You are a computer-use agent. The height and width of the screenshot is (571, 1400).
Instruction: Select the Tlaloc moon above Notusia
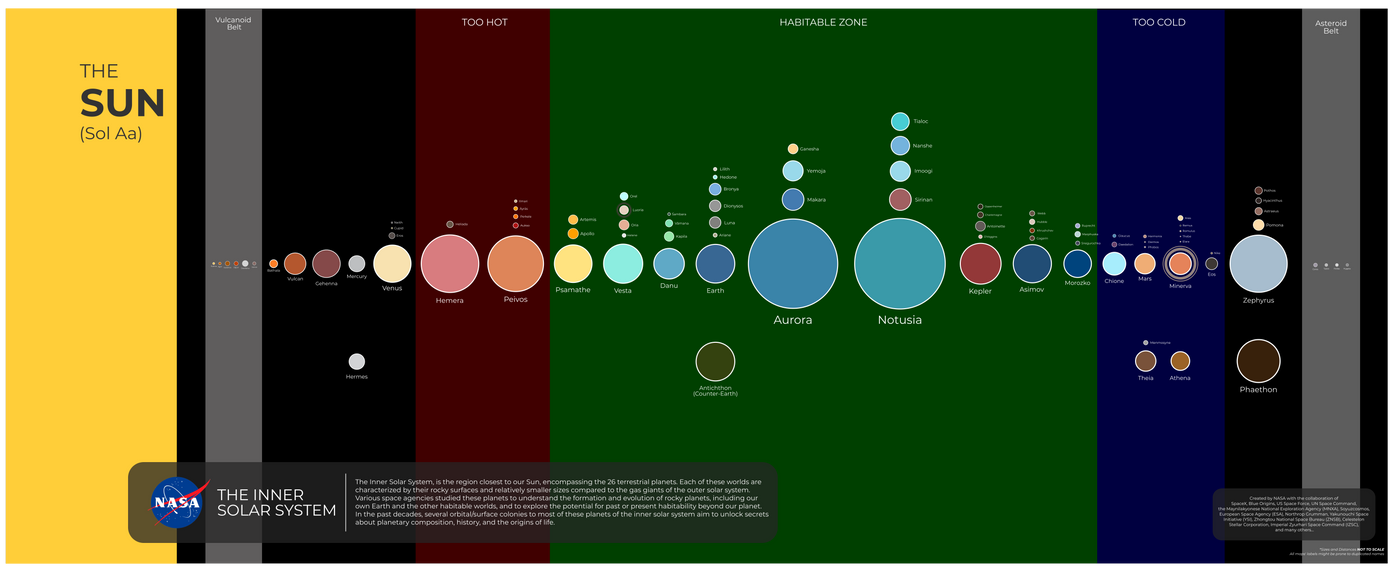click(900, 121)
